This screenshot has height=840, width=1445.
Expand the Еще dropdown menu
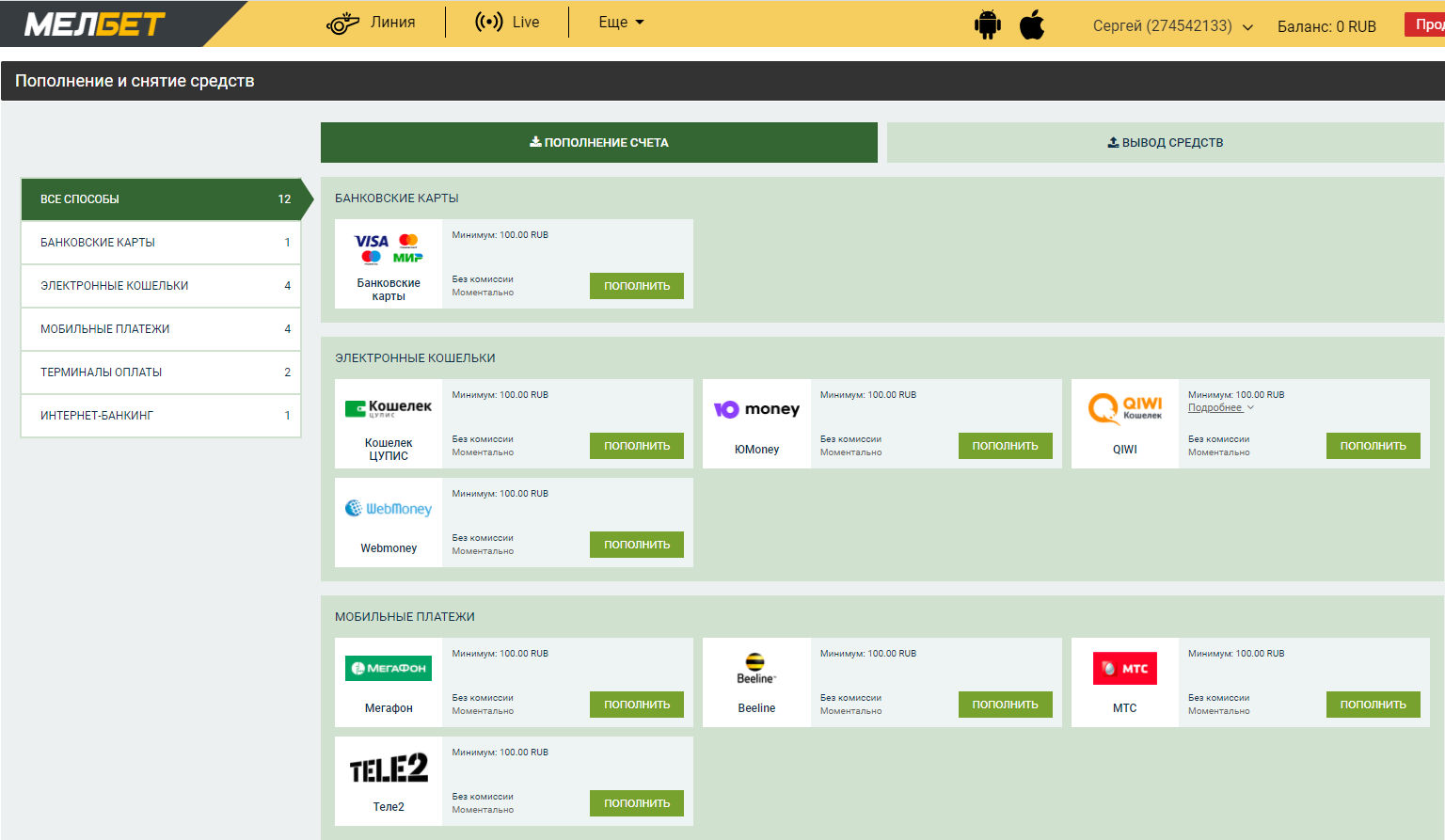pyautogui.click(x=621, y=22)
